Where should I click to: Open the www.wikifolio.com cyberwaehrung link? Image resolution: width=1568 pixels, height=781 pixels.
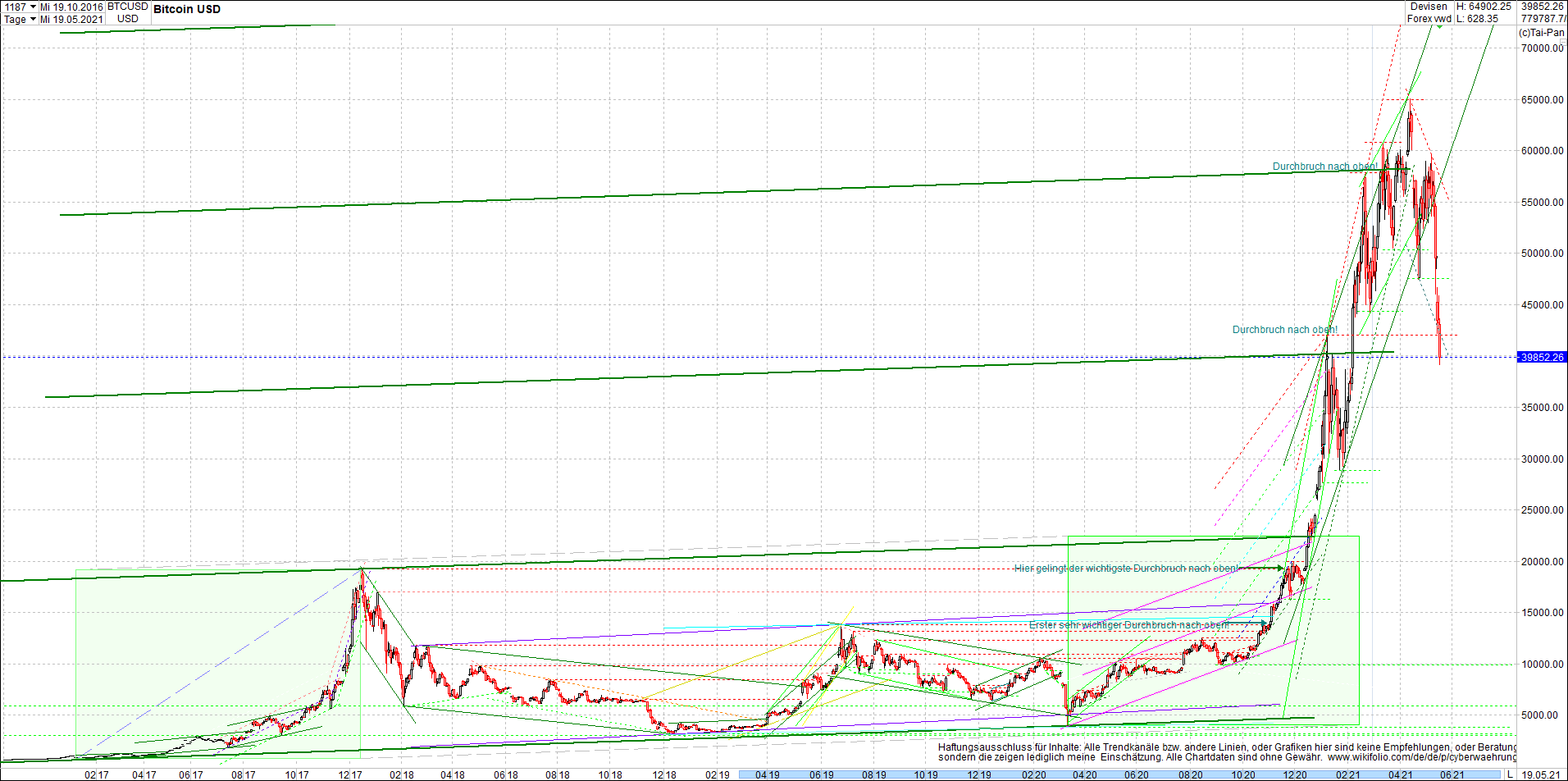point(1421,757)
